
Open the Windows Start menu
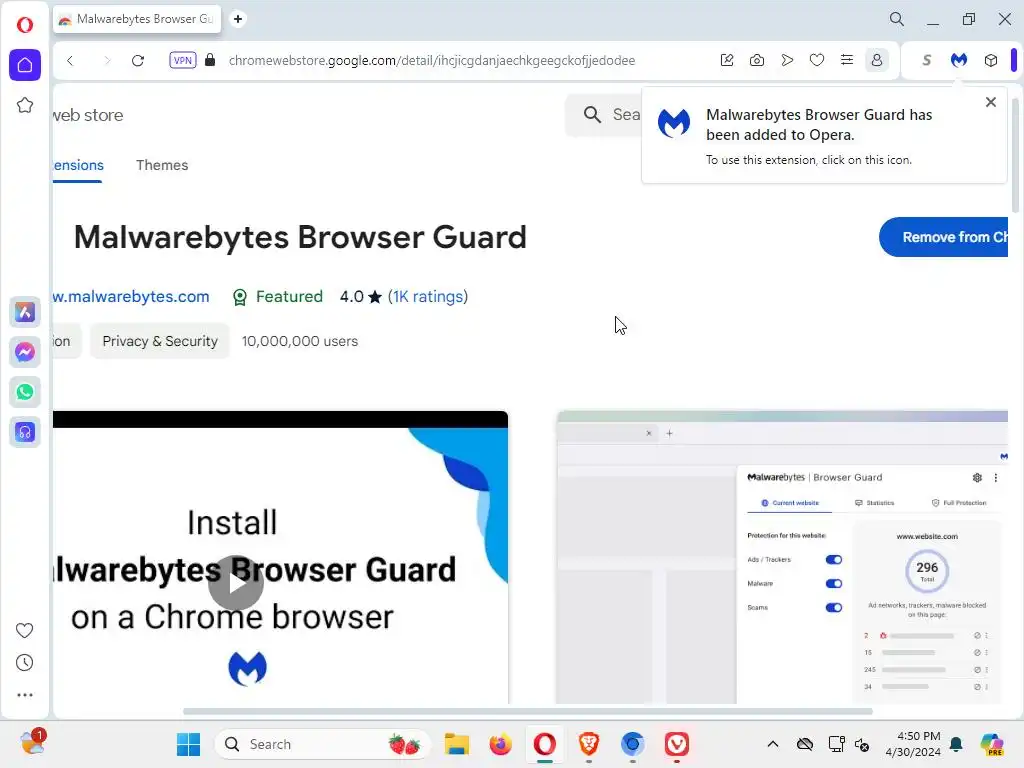click(x=188, y=744)
